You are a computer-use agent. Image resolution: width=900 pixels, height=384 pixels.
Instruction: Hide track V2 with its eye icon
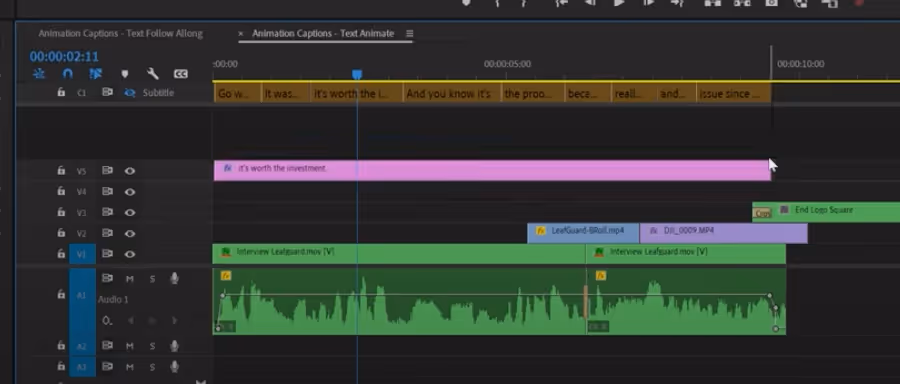[x=130, y=233]
